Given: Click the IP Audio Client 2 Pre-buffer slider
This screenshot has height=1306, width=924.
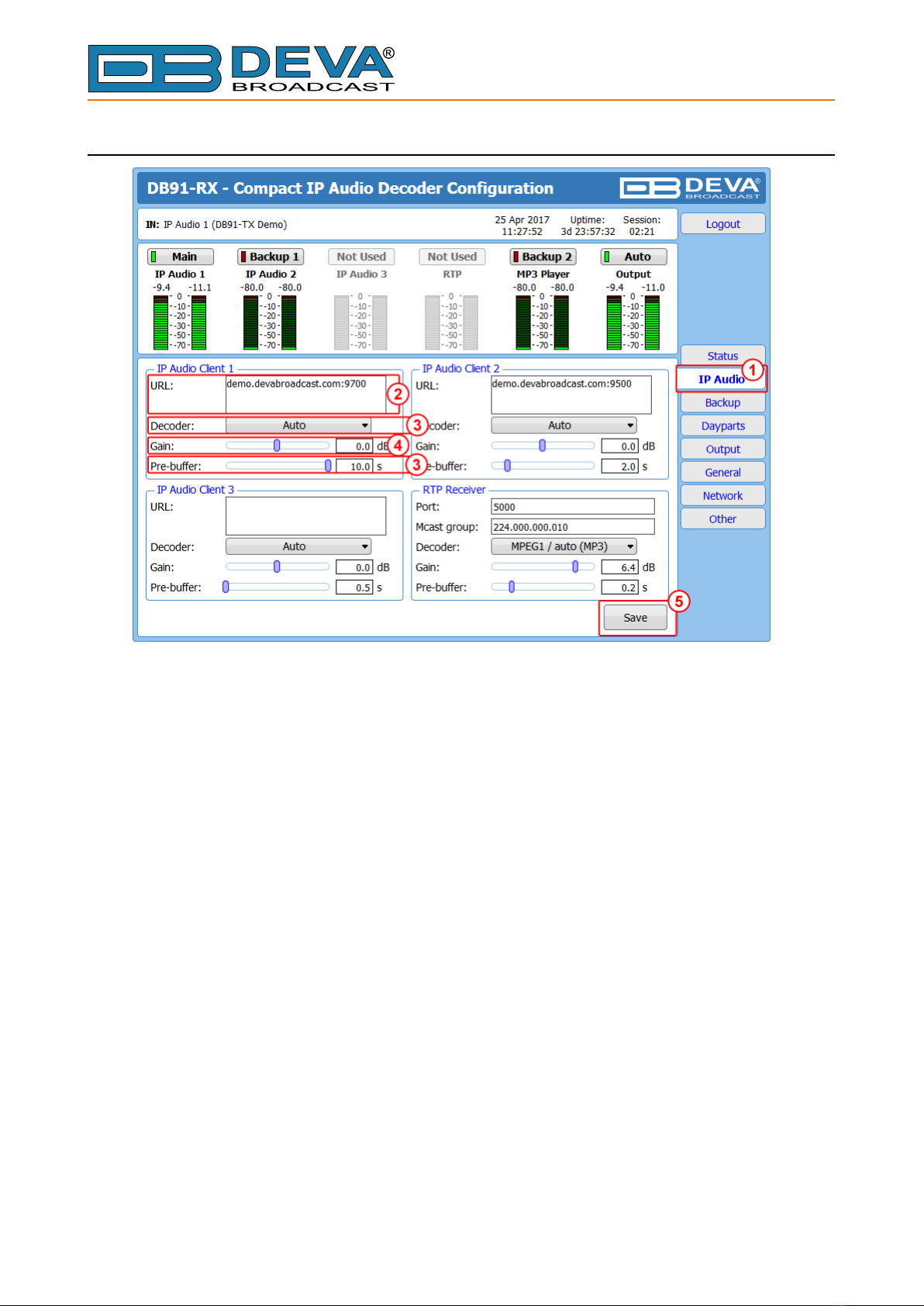Looking at the screenshot, I should [x=543, y=466].
